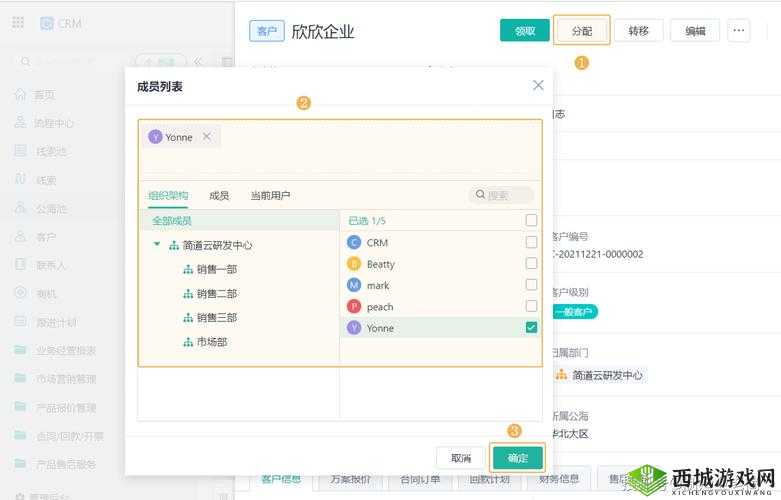
Task: Click the 简道云研发中心 department tag on the customer page
Action: (x=601, y=375)
